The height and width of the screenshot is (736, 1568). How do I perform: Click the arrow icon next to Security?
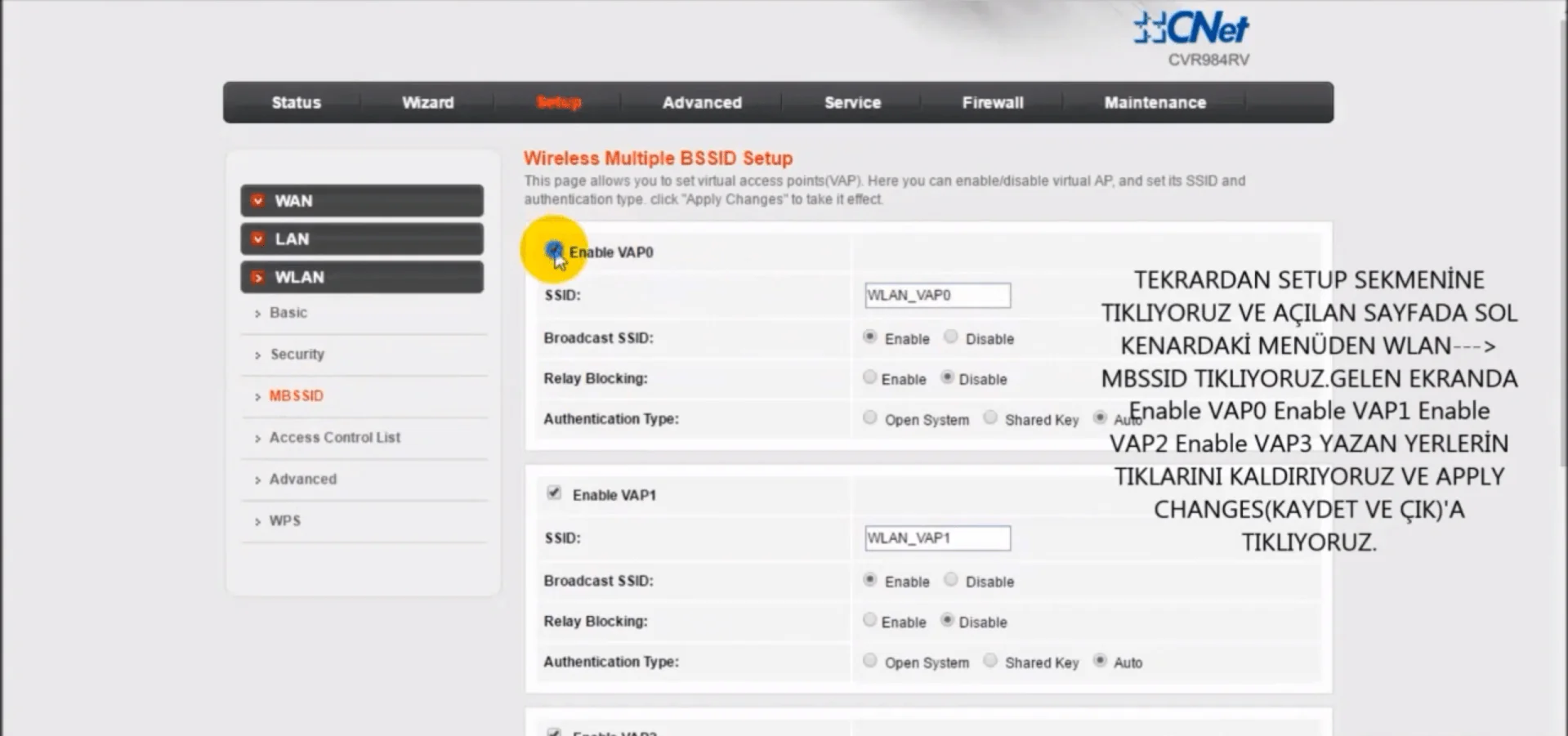point(259,355)
